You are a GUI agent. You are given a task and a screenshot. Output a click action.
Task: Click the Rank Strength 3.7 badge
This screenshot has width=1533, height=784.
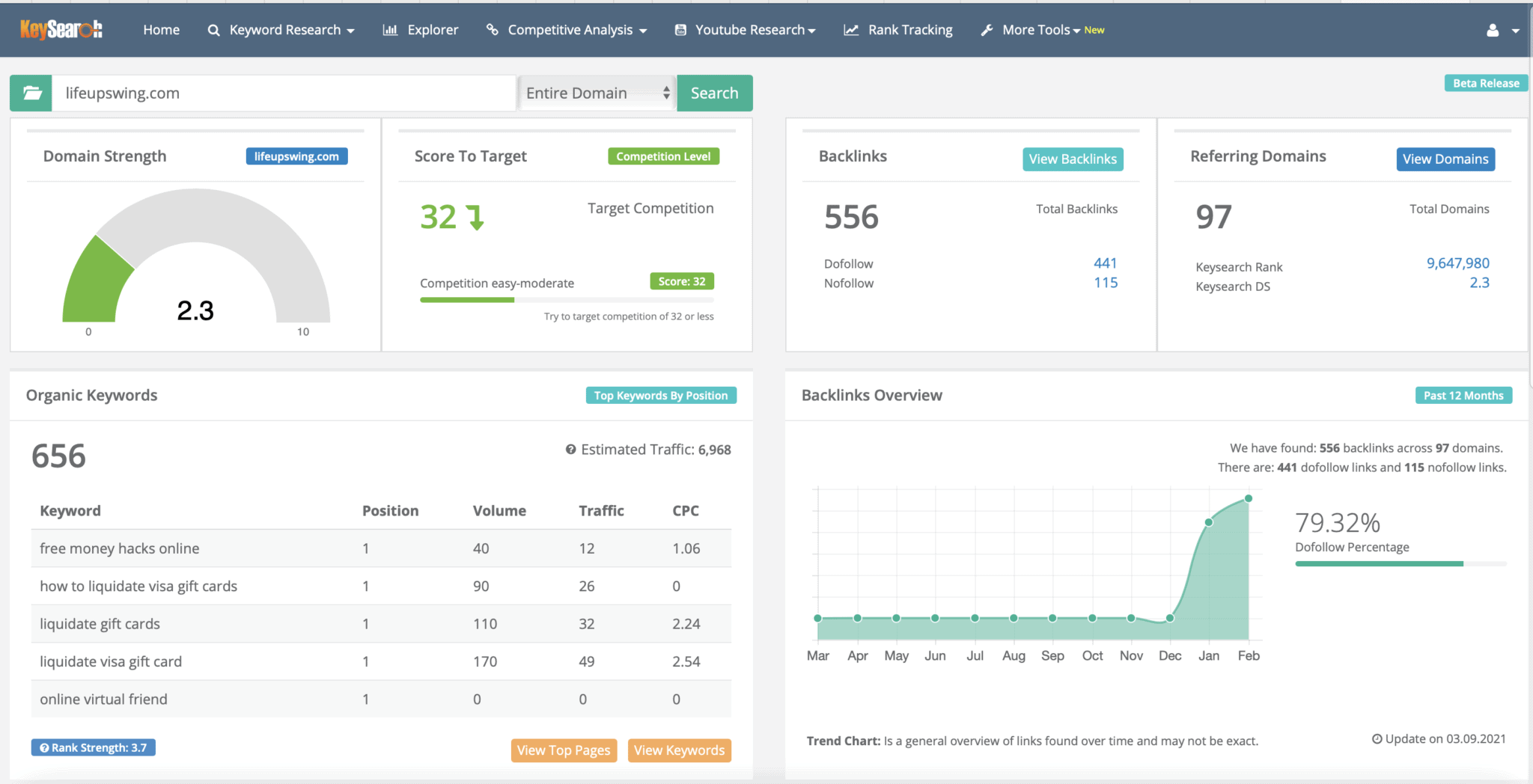[94, 747]
